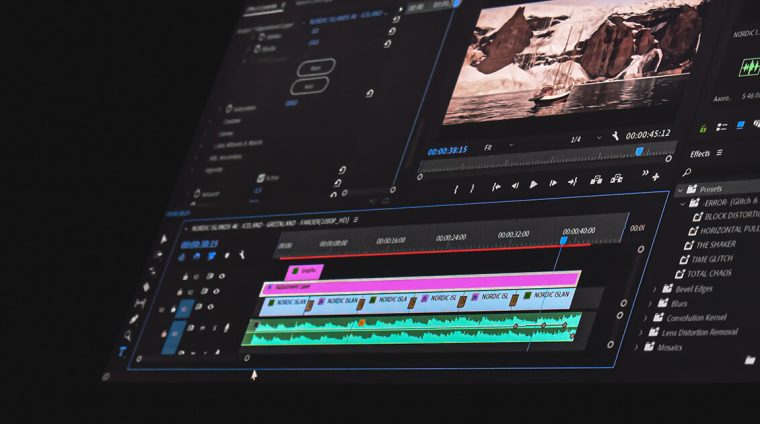The width and height of the screenshot is (760, 424).
Task: Step back one frame
Action: 515,186
